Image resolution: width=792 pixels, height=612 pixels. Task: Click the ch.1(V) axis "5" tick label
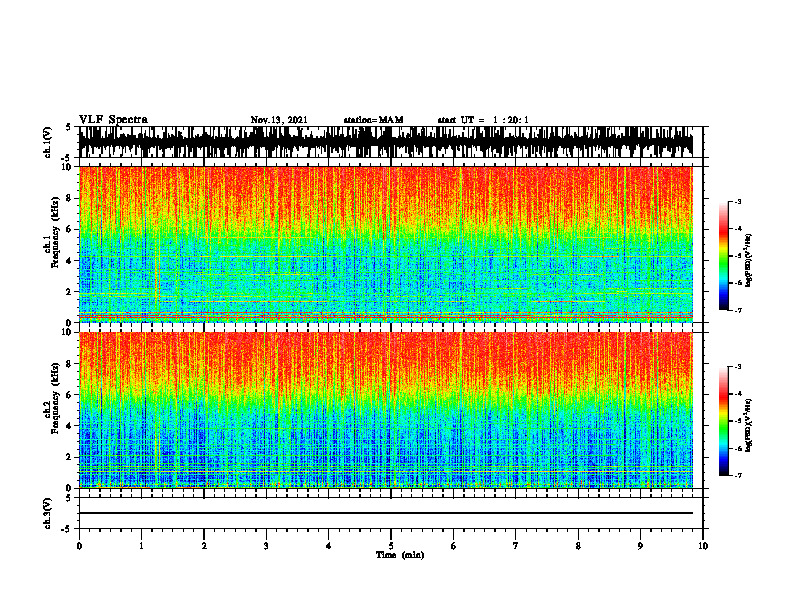coord(69,127)
